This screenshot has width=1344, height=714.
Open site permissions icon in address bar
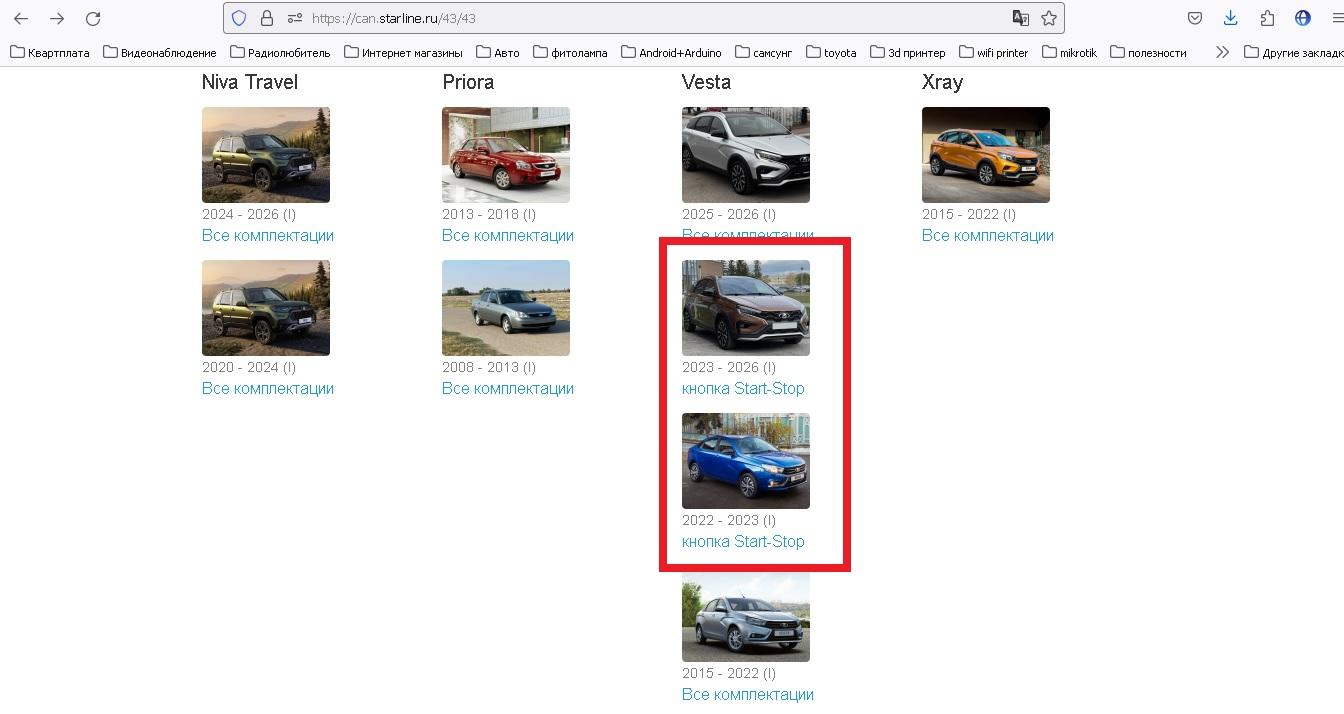coord(294,18)
